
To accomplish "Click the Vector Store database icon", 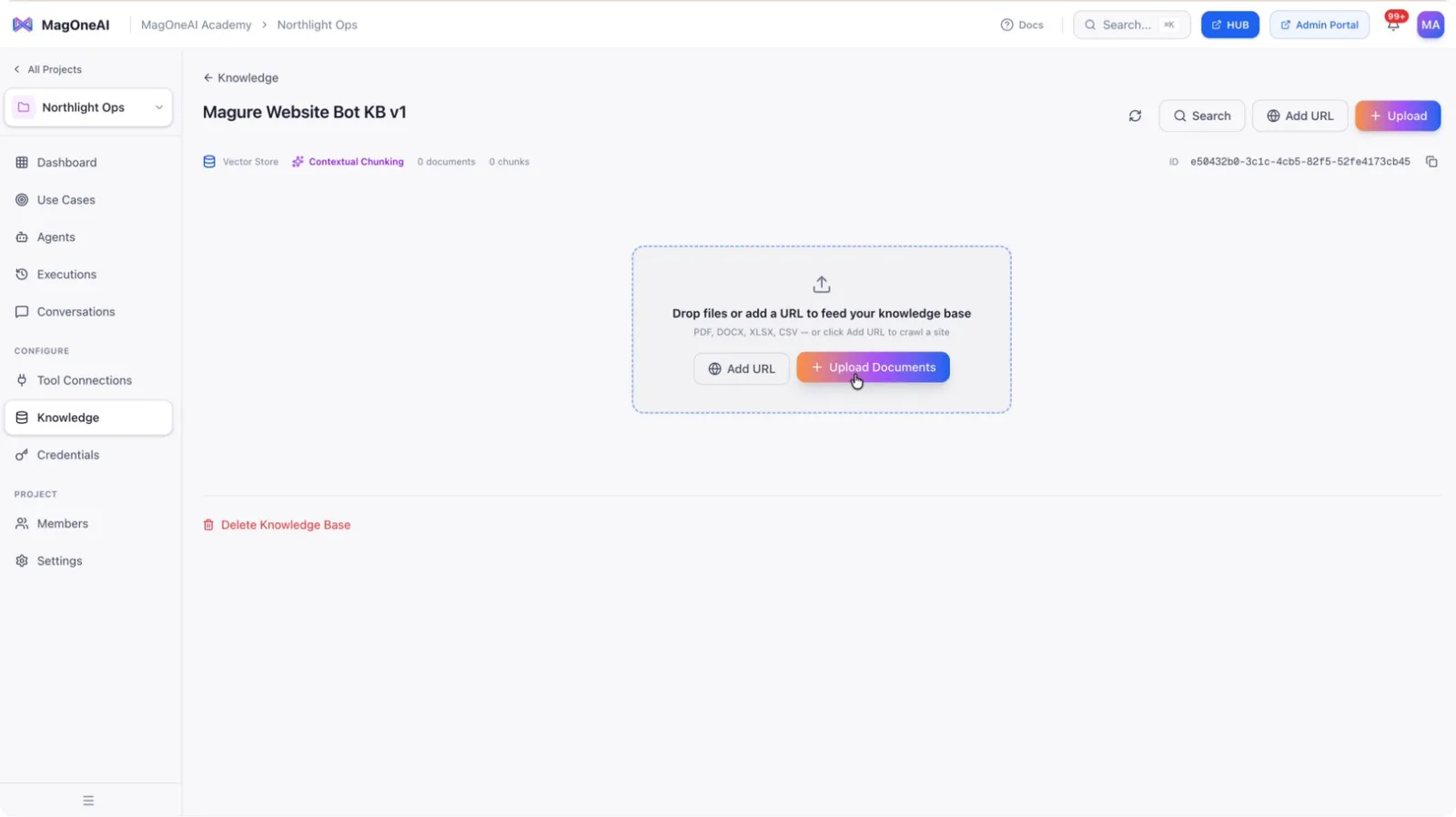I will [x=209, y=162].
